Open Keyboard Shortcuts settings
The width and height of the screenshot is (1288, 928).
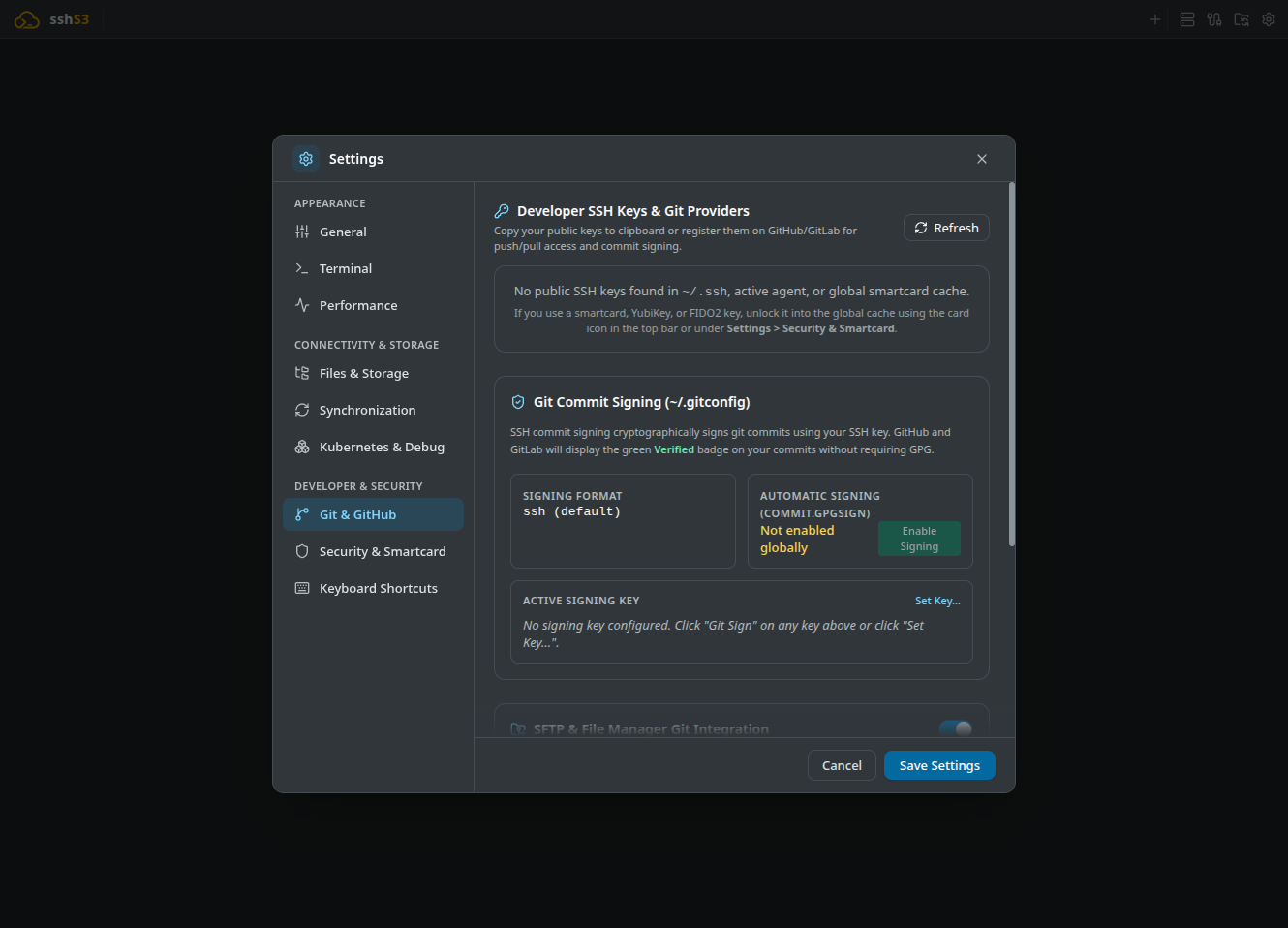click(373, 588)
